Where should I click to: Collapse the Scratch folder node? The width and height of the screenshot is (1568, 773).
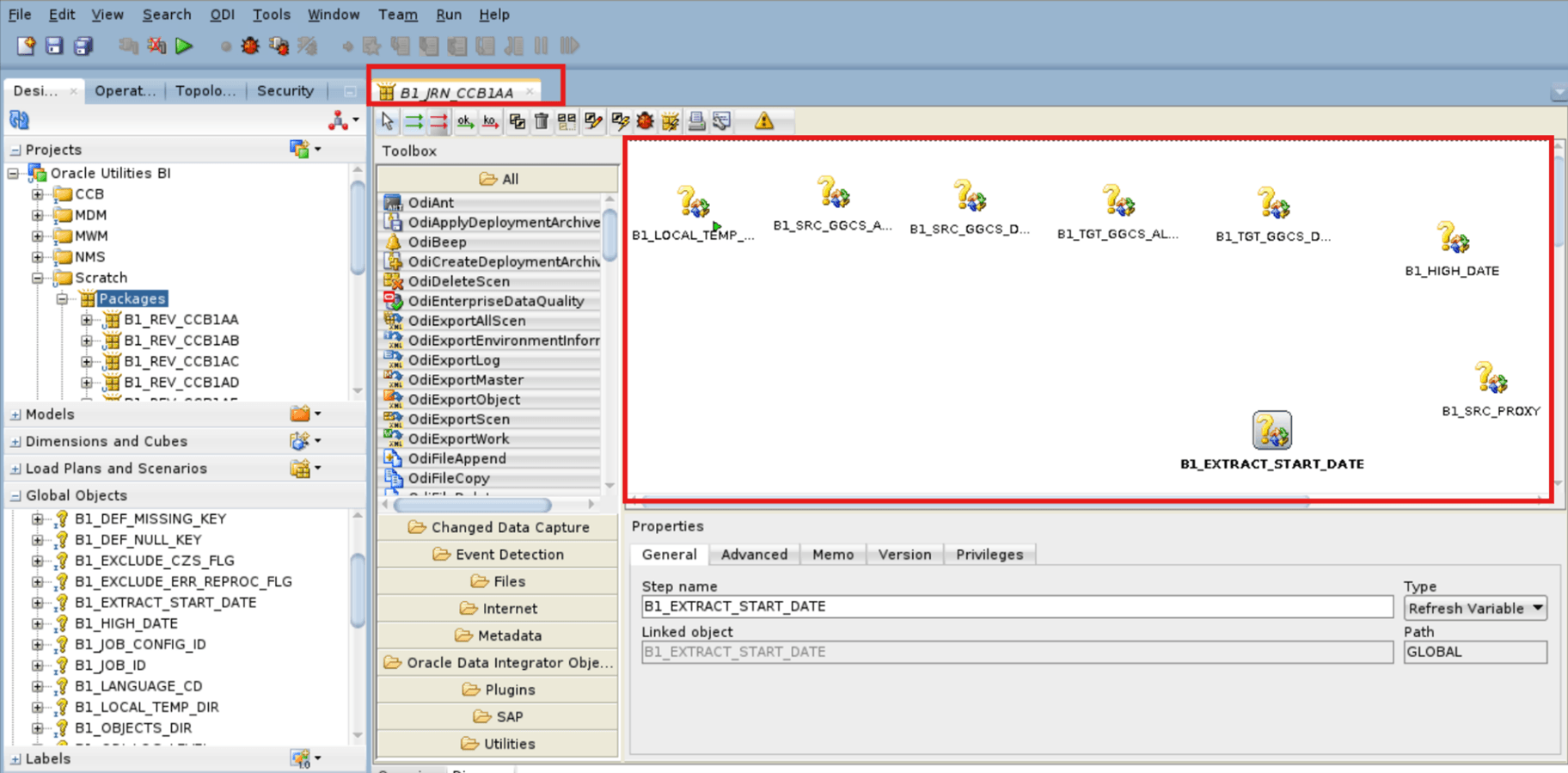38,278
